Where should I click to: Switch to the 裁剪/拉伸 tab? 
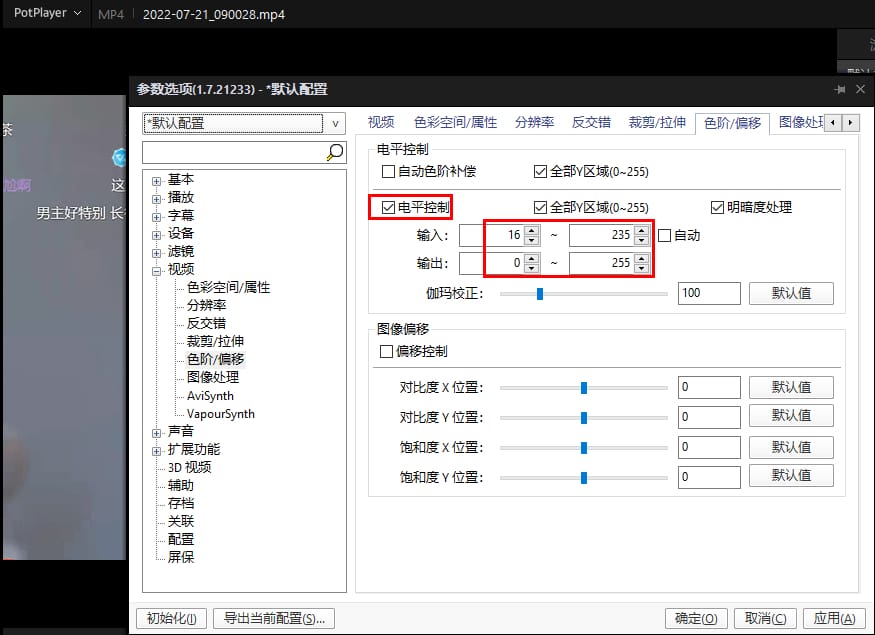(x=657, y=123)
